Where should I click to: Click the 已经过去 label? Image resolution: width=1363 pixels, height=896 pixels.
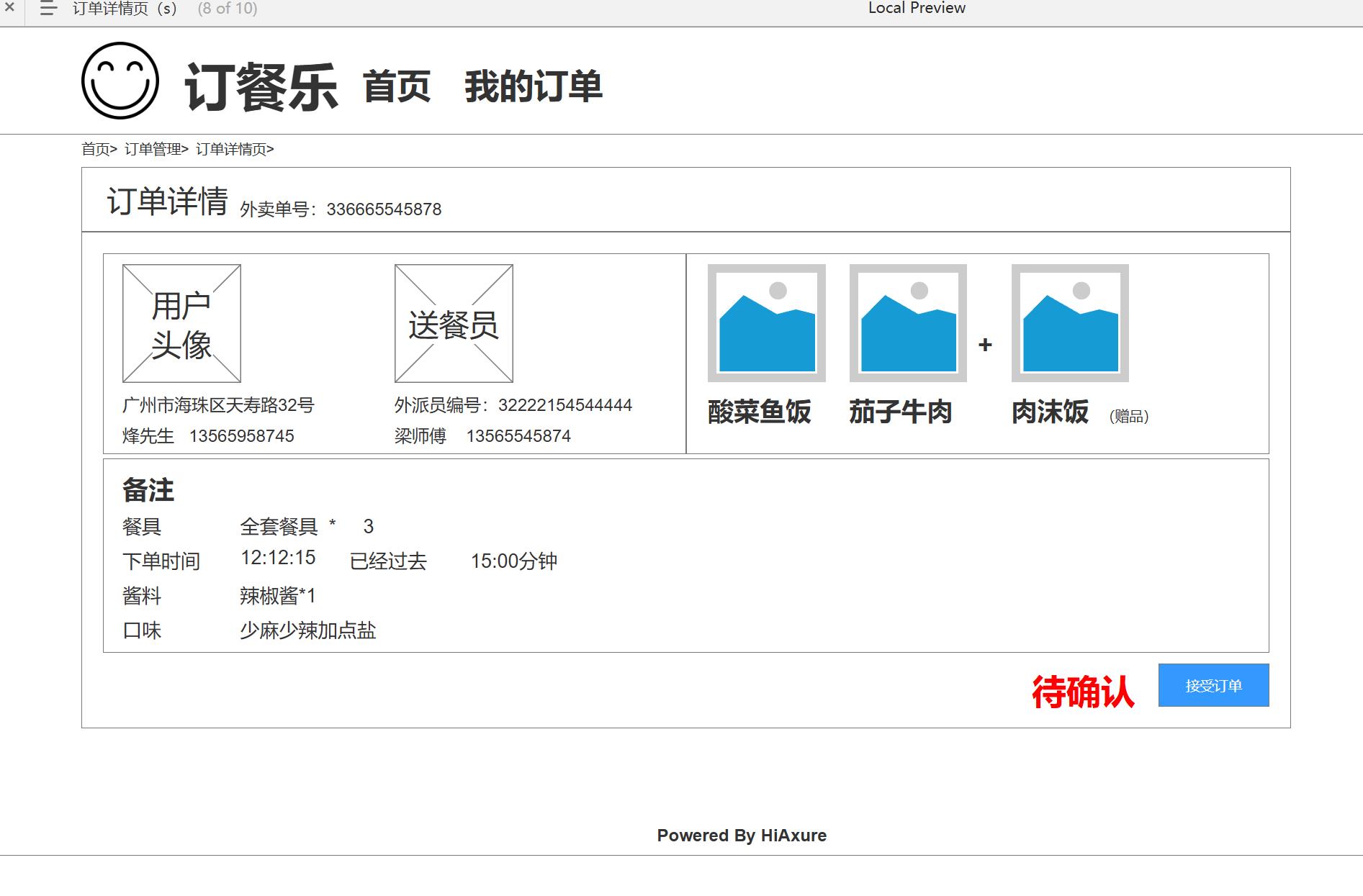point(389,561)
